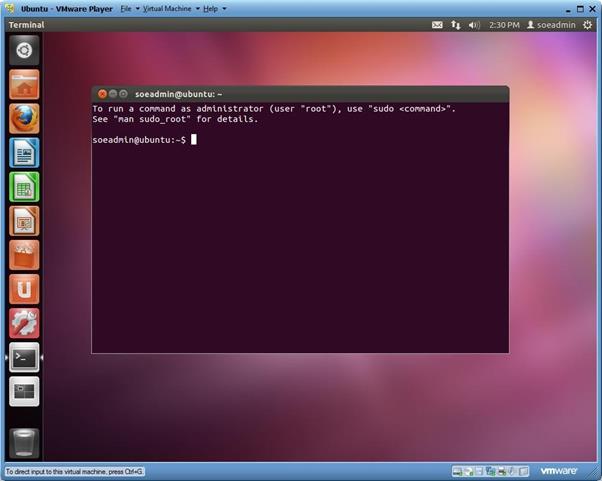The image size is (602, 481).
Task: Open LibreOffice Impress presentation app
Action: point(24,220)
